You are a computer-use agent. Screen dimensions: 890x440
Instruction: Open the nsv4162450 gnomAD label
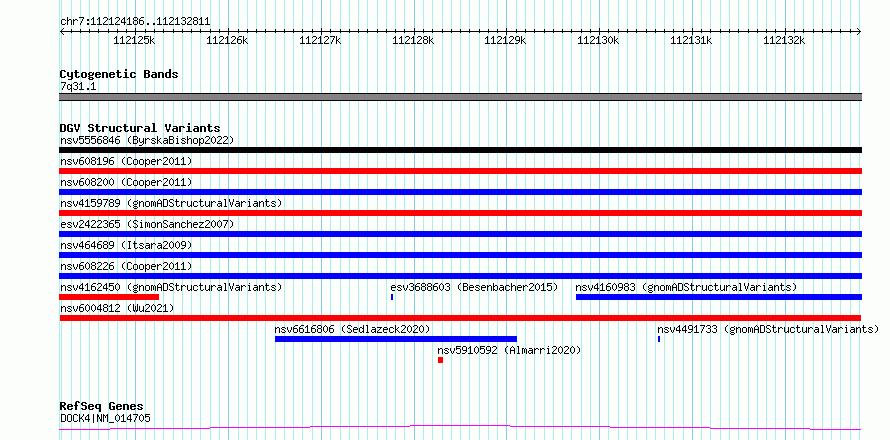pos(171,287)
